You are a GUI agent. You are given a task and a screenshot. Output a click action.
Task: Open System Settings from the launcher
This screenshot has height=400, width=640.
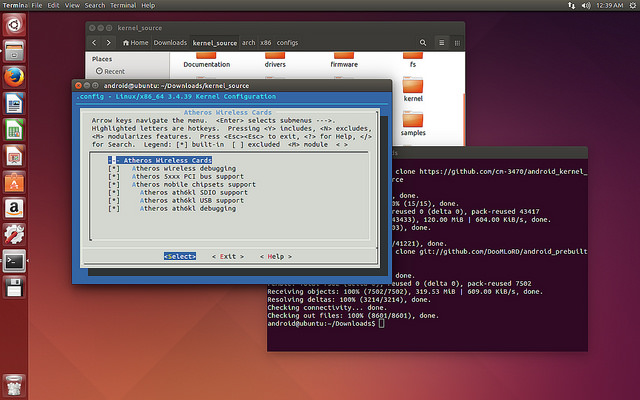14,235
